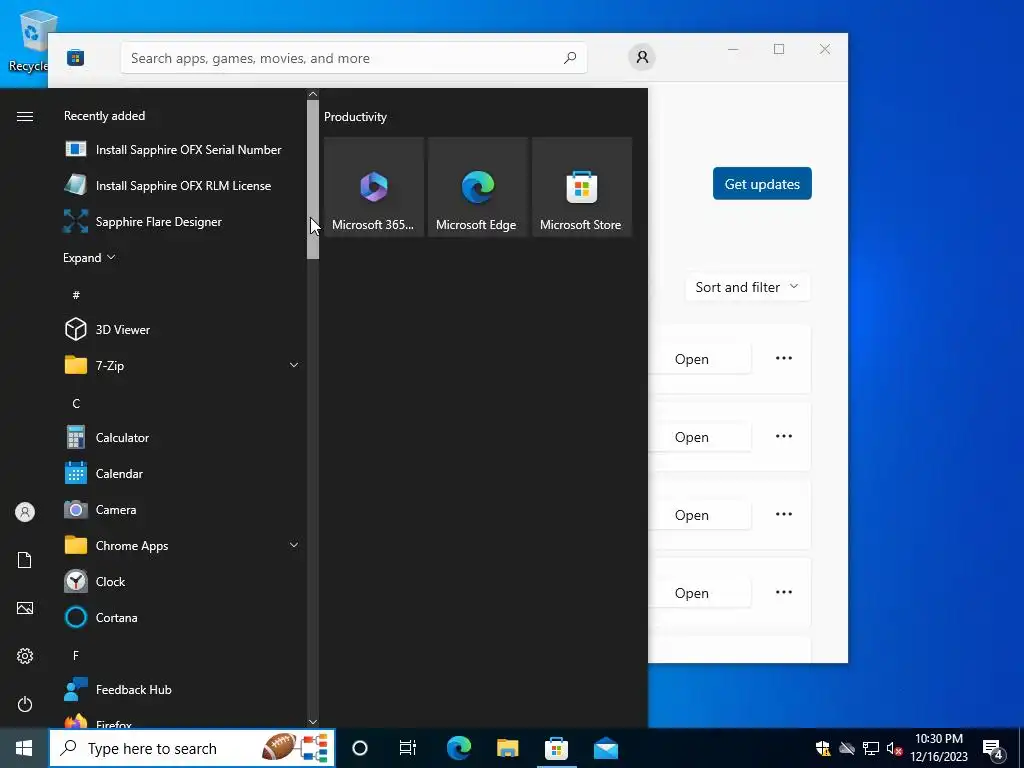The width and height of the screenshot is (1024, 768).
Task: Click the F letter group header
Action: tap(76, 655)
